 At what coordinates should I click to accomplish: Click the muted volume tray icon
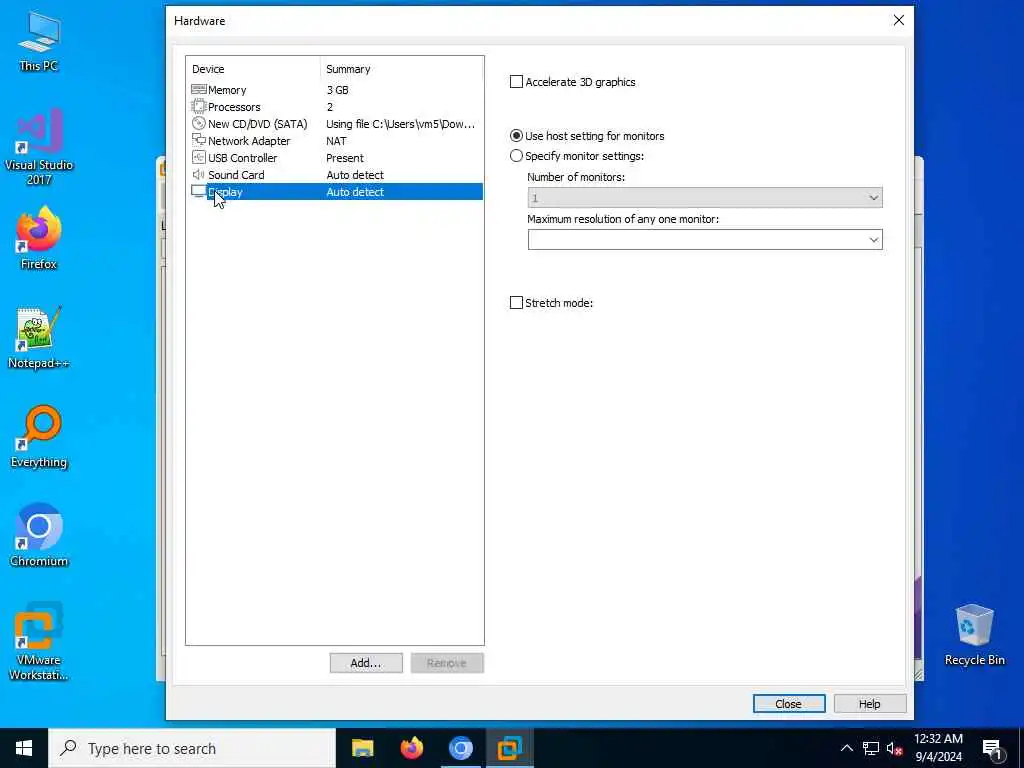[894, 749]
